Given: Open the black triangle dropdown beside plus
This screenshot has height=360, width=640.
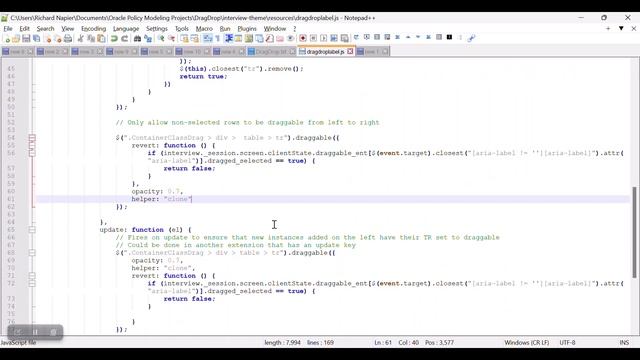Looking at the screenshot, I should [x=621, y=29].
